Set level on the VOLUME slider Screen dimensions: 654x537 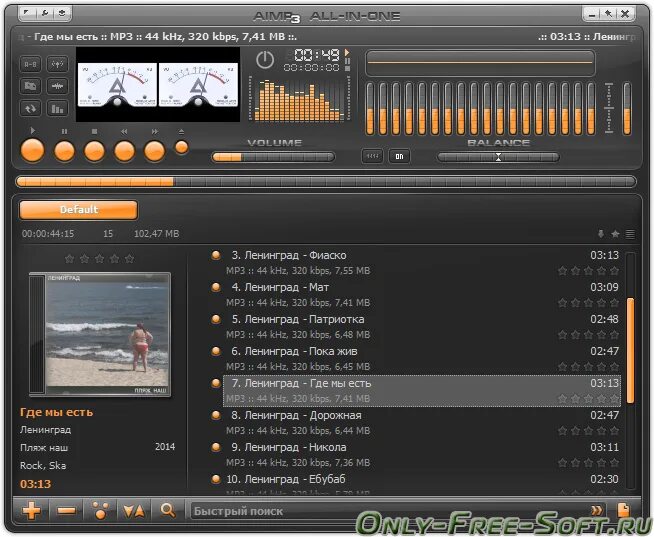(x=273, y=157)
